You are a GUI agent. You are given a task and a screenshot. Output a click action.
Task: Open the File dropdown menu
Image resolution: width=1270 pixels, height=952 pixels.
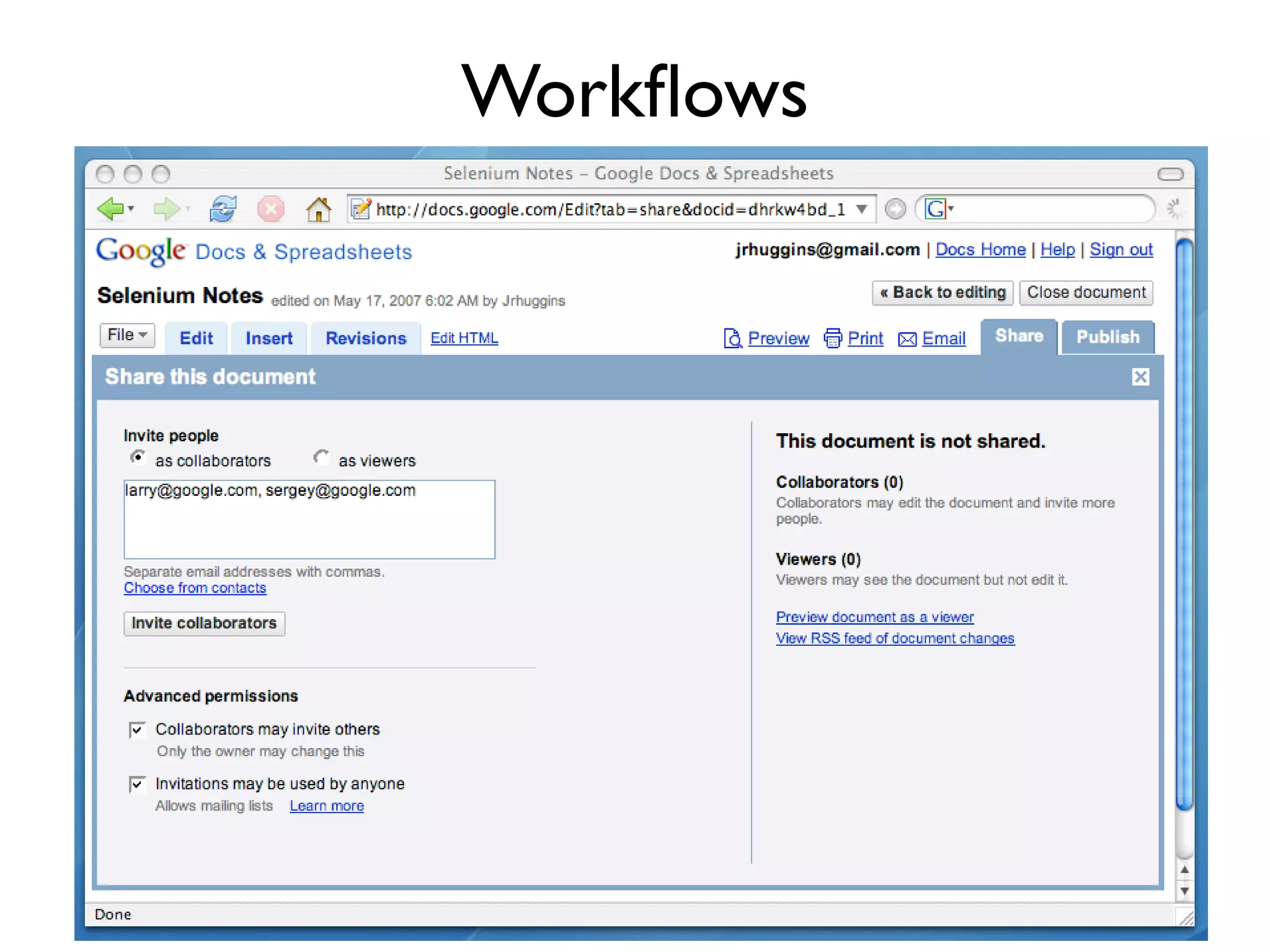click(127, 335)
